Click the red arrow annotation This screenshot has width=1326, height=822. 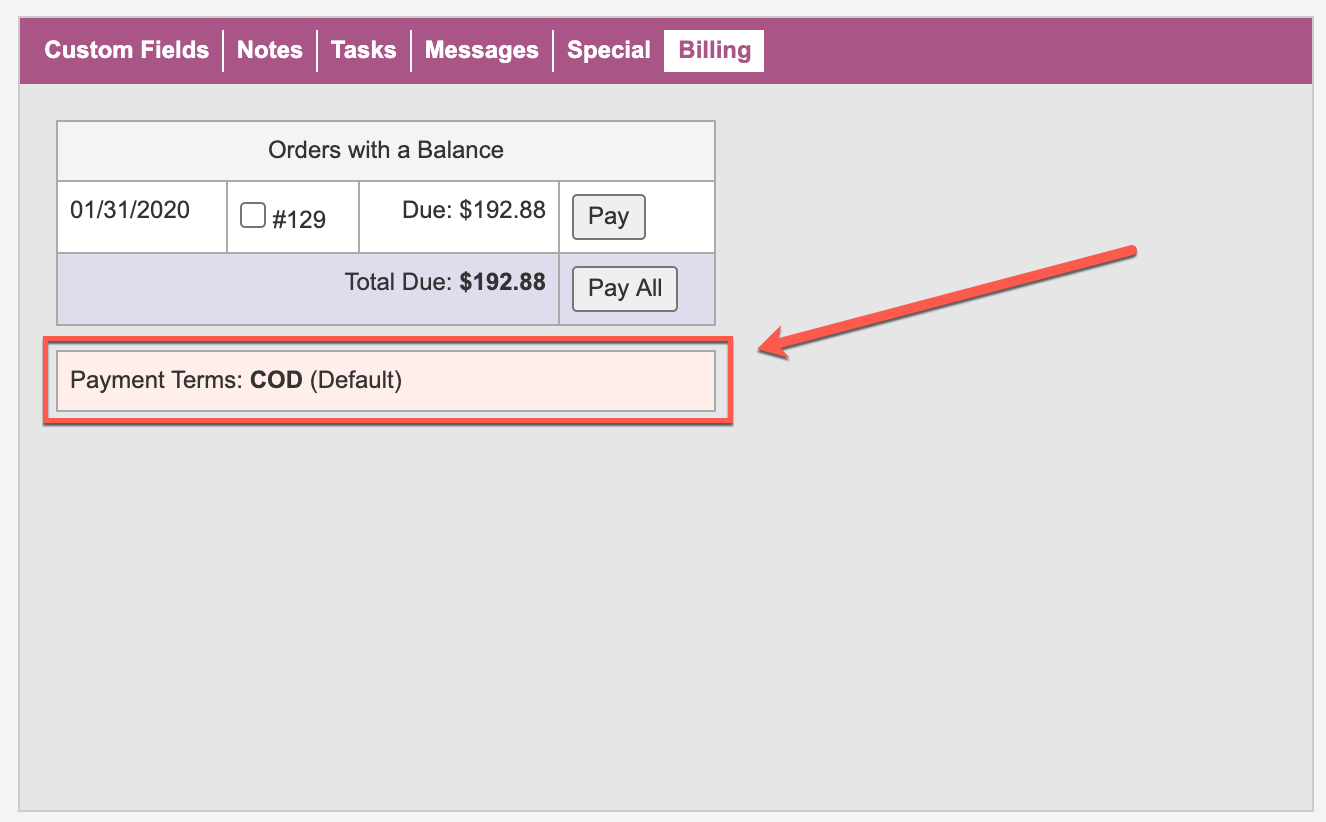pyautogui.click(x=950, y=298)
